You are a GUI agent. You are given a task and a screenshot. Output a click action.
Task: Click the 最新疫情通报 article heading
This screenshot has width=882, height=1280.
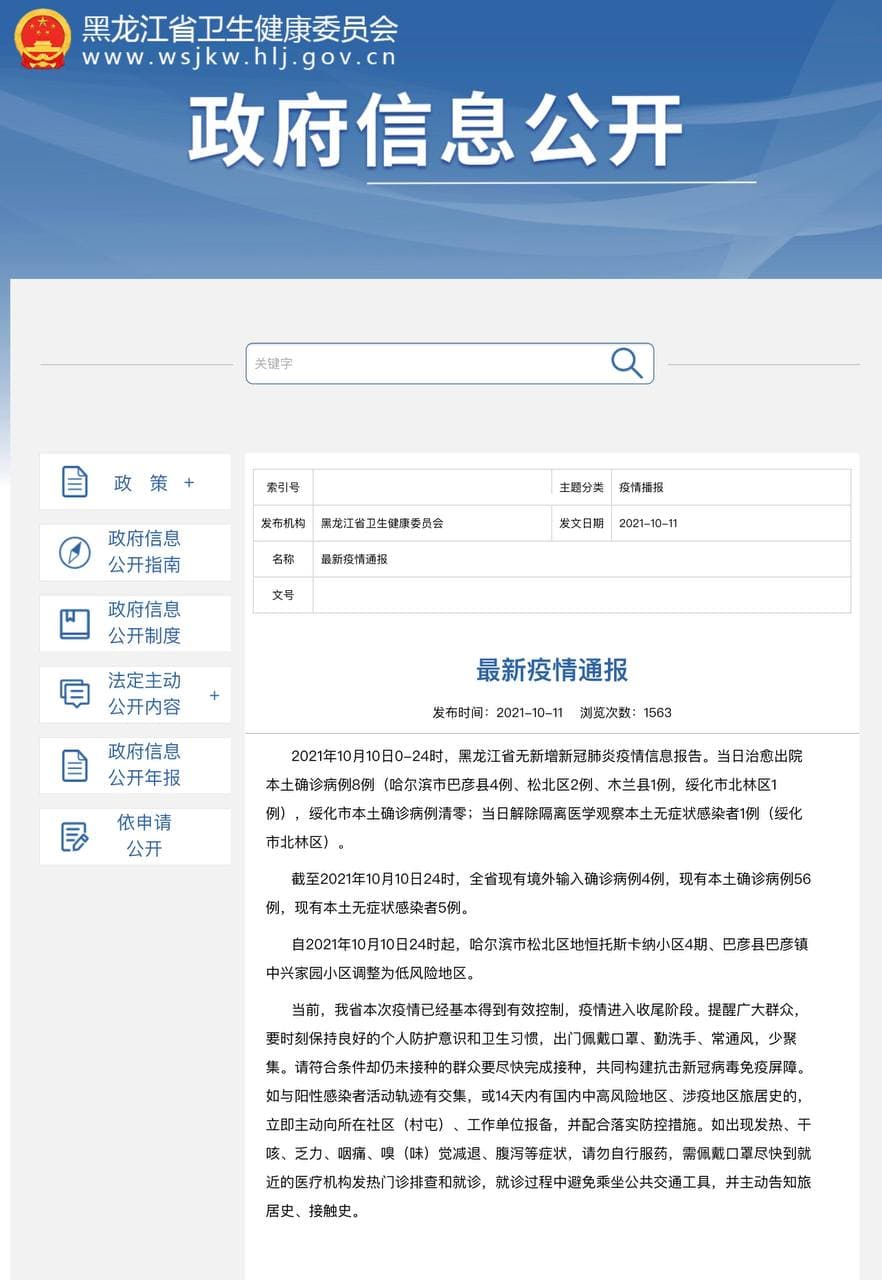[552, 670]
